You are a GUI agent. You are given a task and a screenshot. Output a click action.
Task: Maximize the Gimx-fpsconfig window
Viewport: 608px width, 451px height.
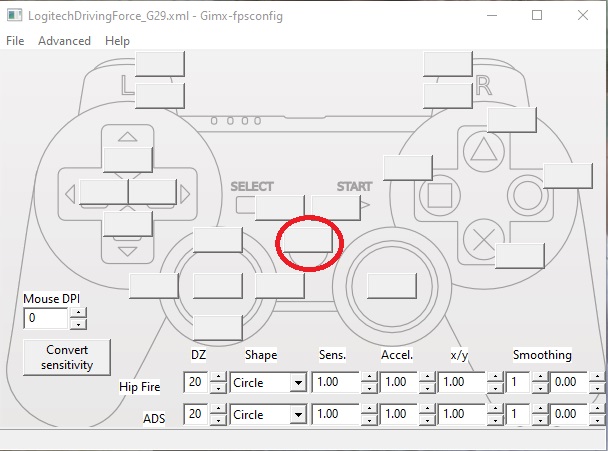(537, 15)
